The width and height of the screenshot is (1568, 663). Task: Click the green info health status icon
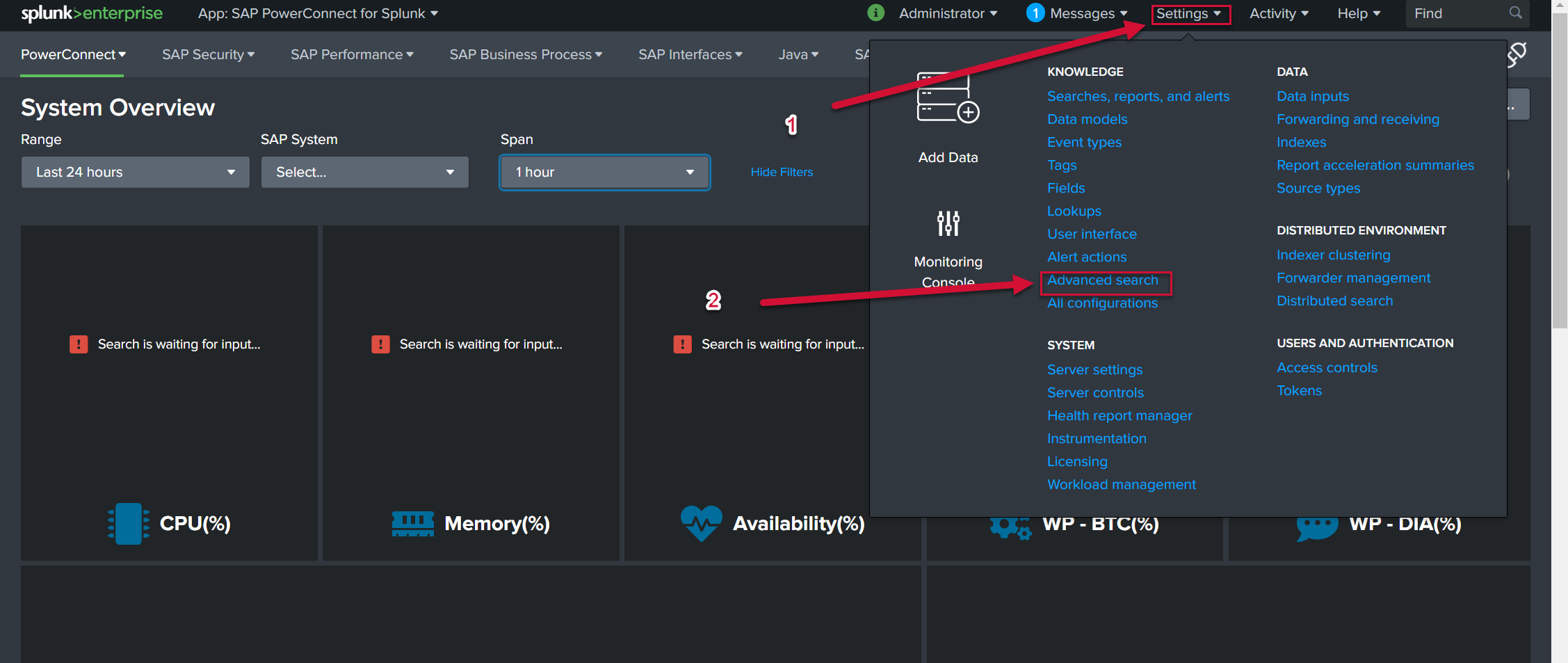coord(876,13)
